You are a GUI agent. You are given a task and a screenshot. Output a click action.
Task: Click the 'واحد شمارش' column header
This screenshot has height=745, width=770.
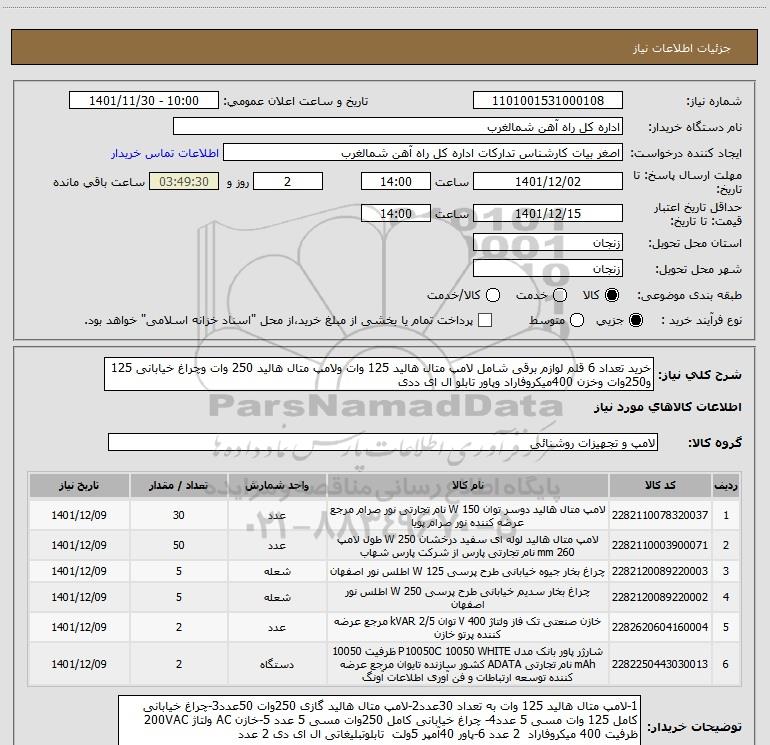277,485
